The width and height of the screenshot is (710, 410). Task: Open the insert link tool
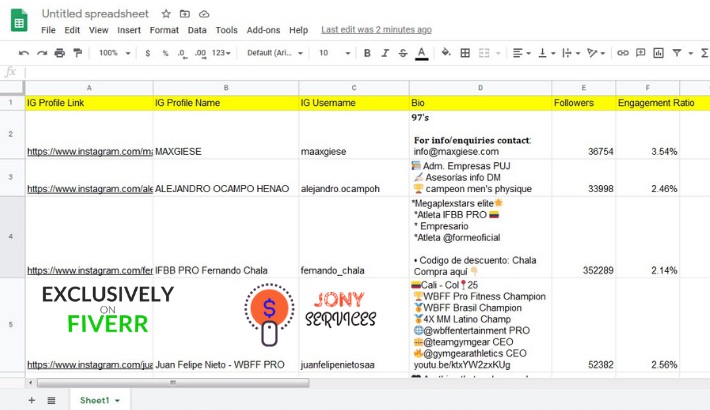click(x=623, y=53)
